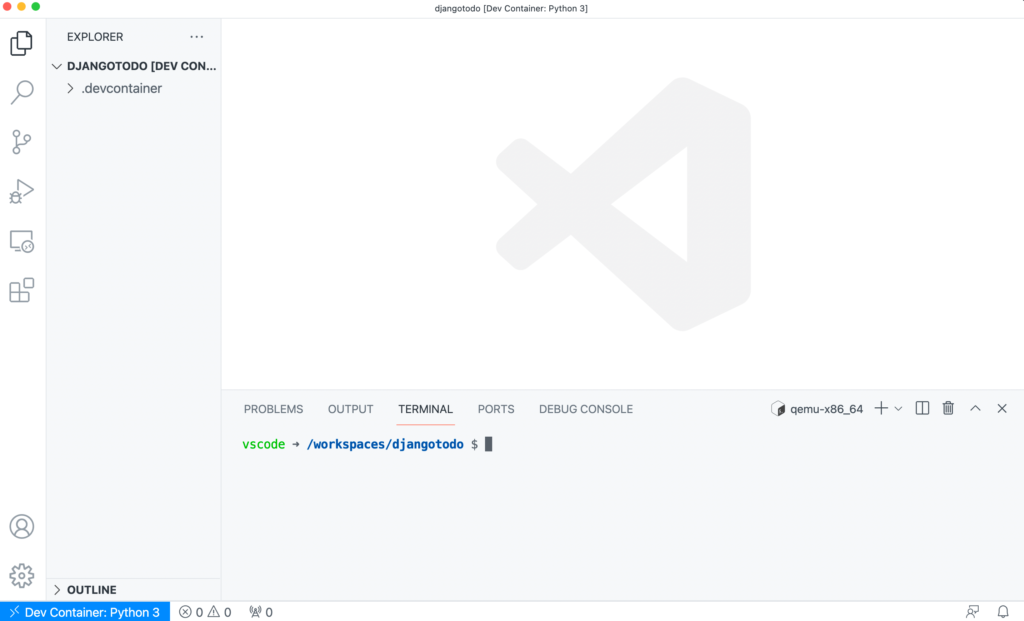
Task: Open the Explorer view in activity bar
Action: pos(22,43)
